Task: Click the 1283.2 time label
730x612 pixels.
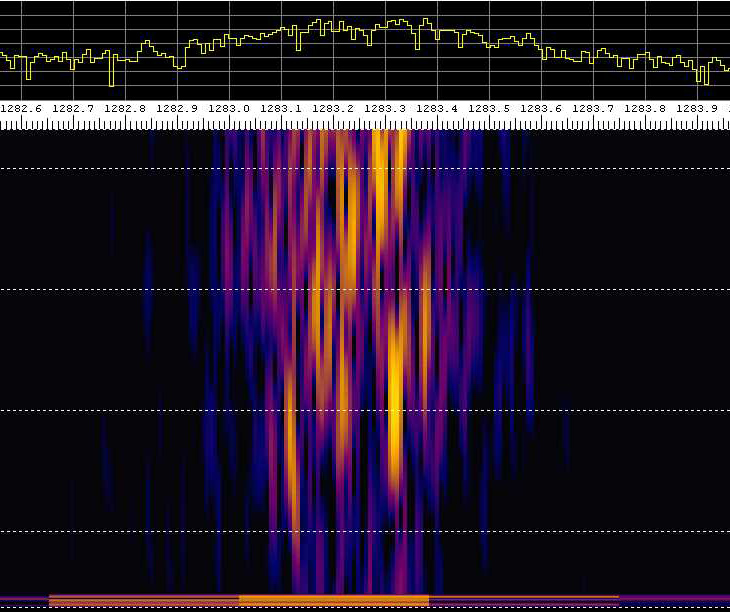Action: [333, 109]
